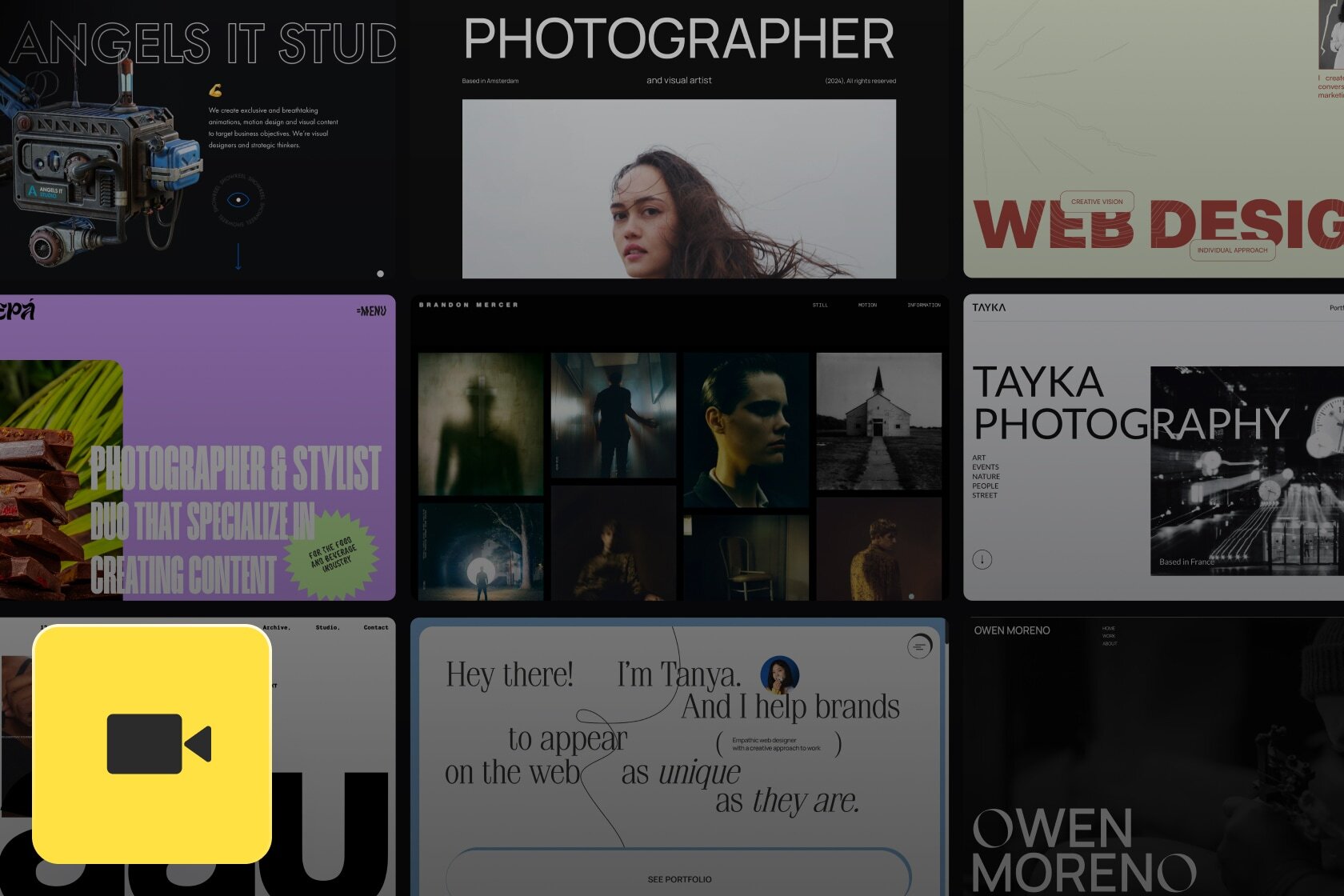
Task: Click the circled down arrow in Tayka template
Action: (982, 559)
